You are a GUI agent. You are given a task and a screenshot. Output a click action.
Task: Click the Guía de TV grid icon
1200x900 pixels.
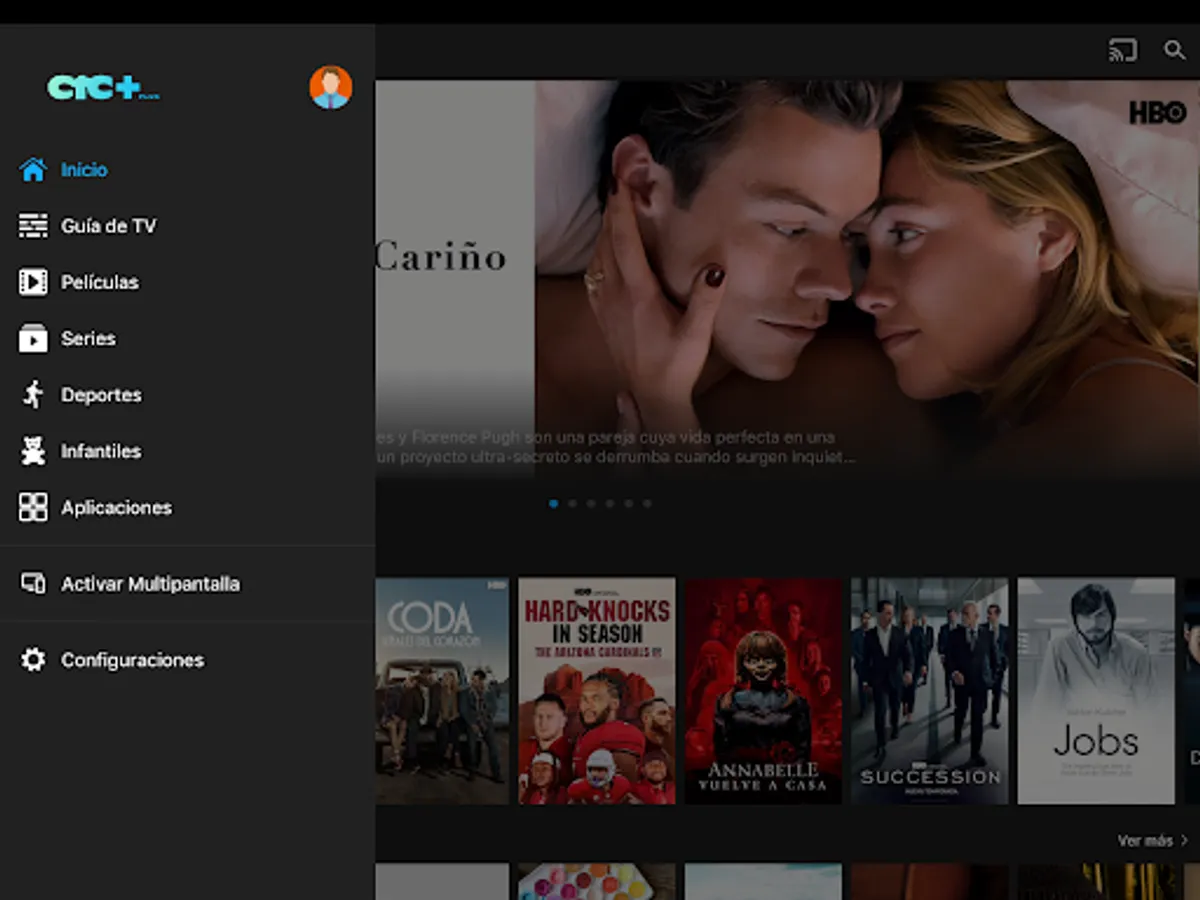pyautogui.click(x=33, y=226)
